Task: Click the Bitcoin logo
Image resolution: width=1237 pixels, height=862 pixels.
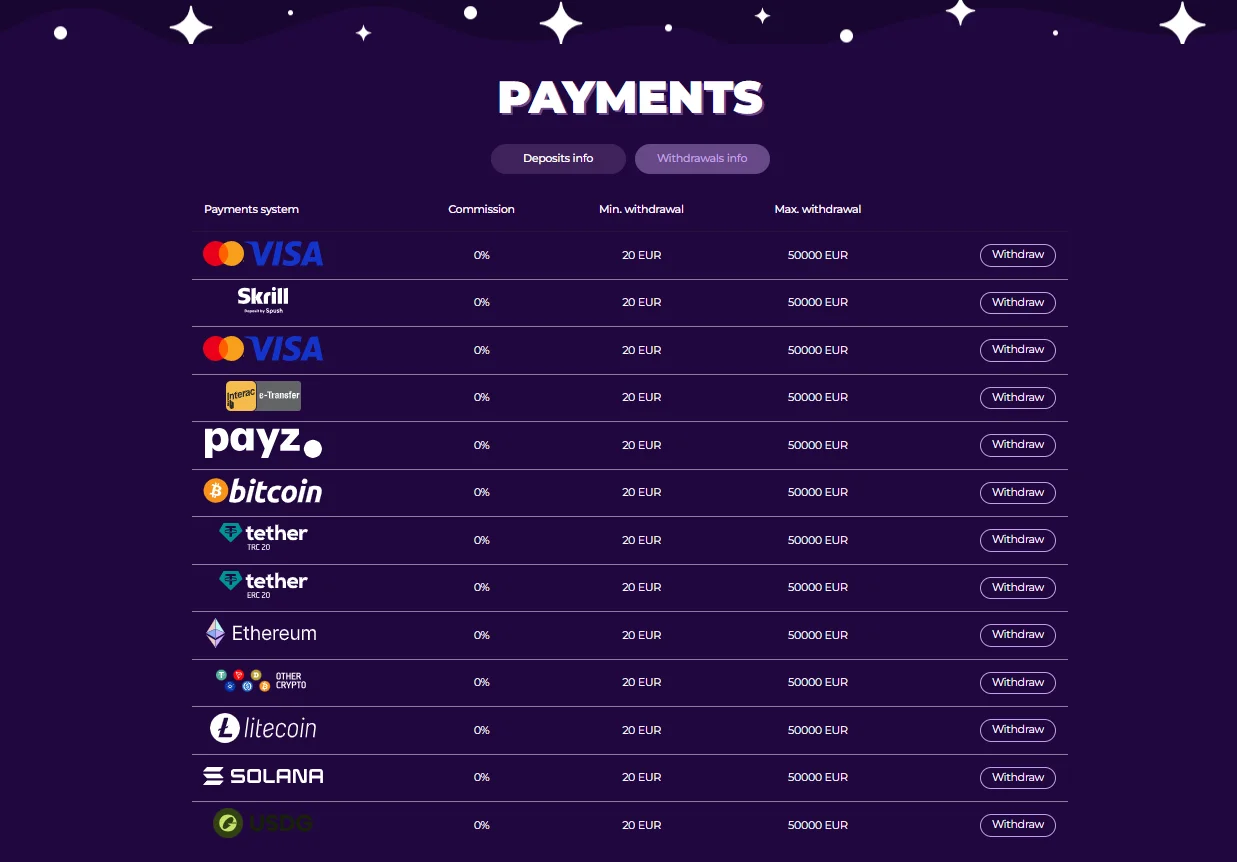Action: pos(263,491)
